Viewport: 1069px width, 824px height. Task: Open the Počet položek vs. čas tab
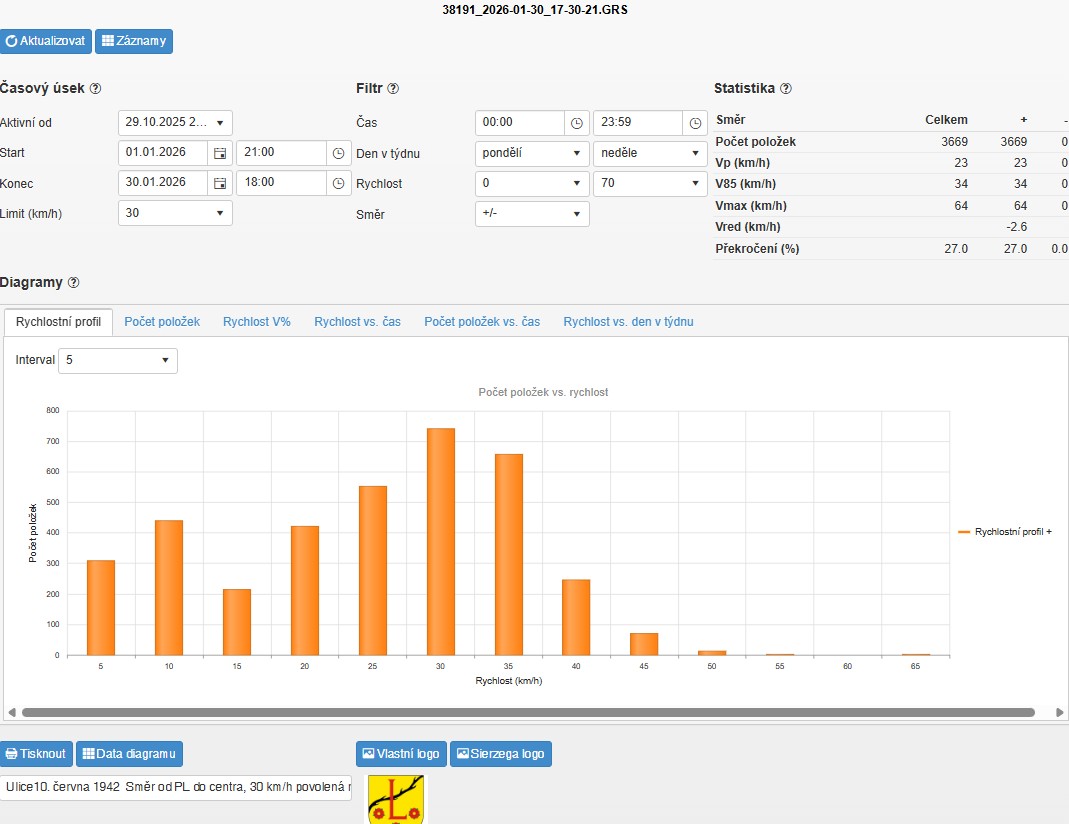[x=482, y=322]
